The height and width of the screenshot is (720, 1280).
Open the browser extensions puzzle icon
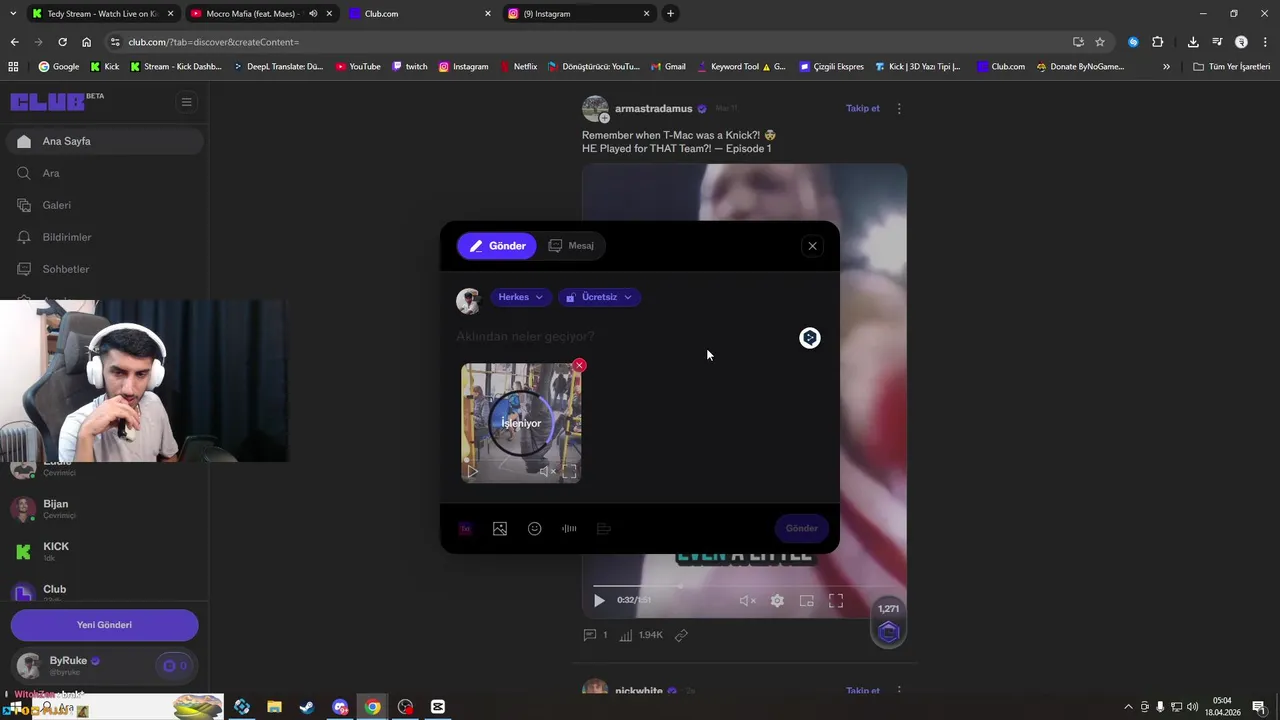click(1158, 42)
